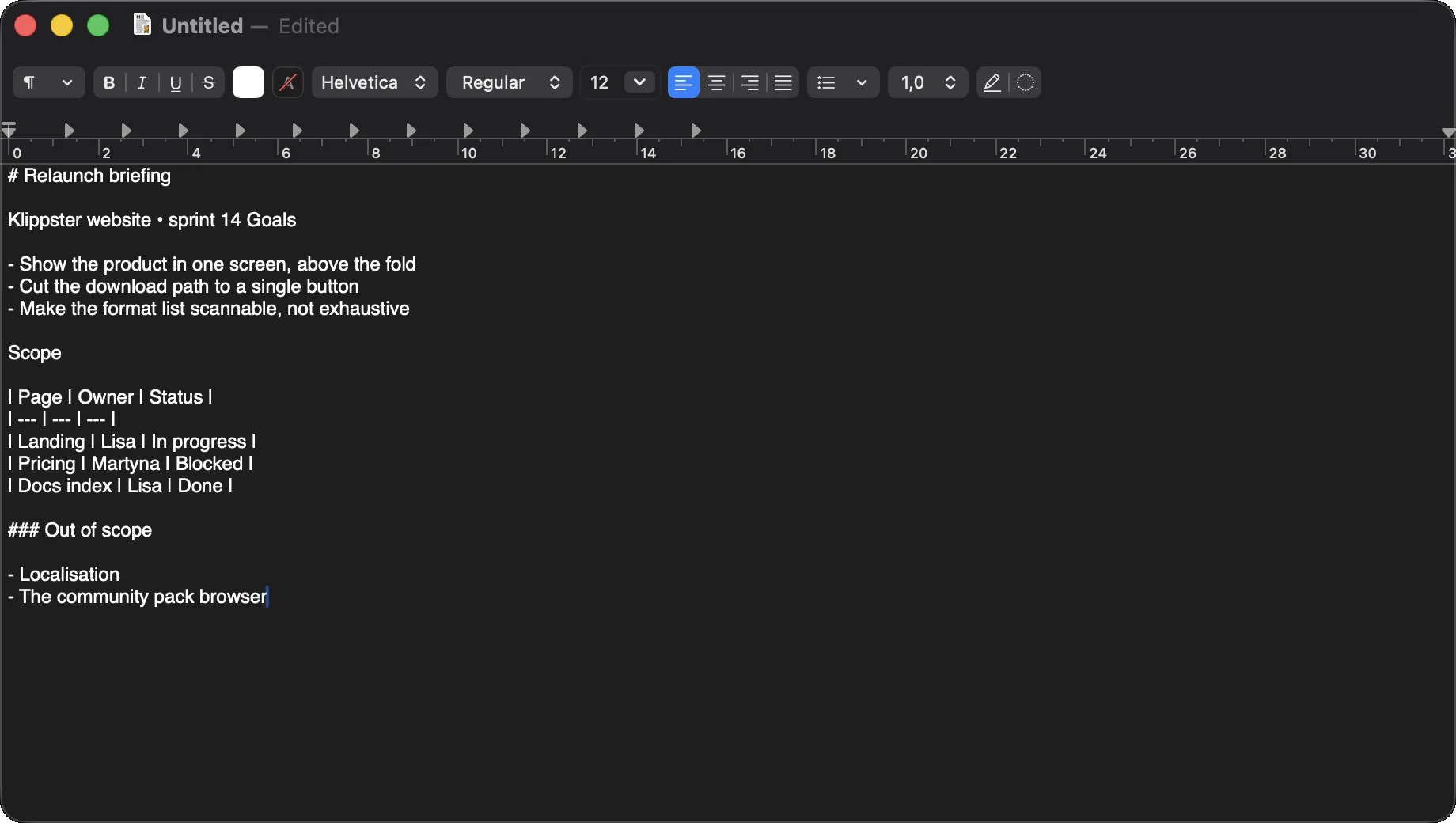The image size is (1456, 823).
Task: Click the last tab stop past mark 14
Action: click(x=696, y=130)
